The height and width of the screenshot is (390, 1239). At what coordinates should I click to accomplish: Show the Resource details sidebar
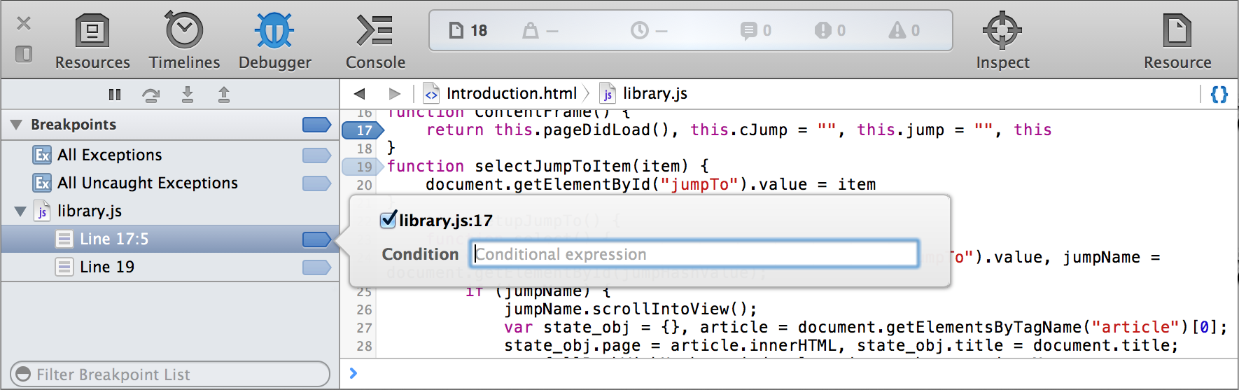(x=1177, y=41)
